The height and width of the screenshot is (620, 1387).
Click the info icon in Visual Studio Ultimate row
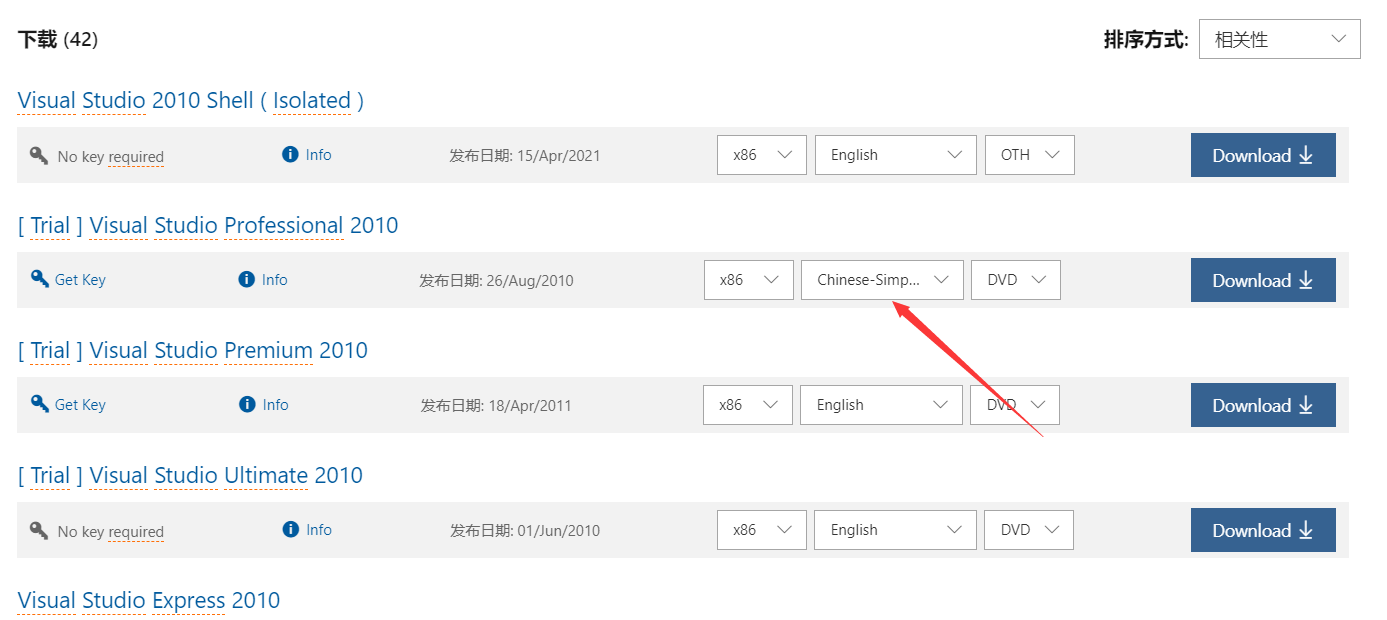tap(291, 530)
